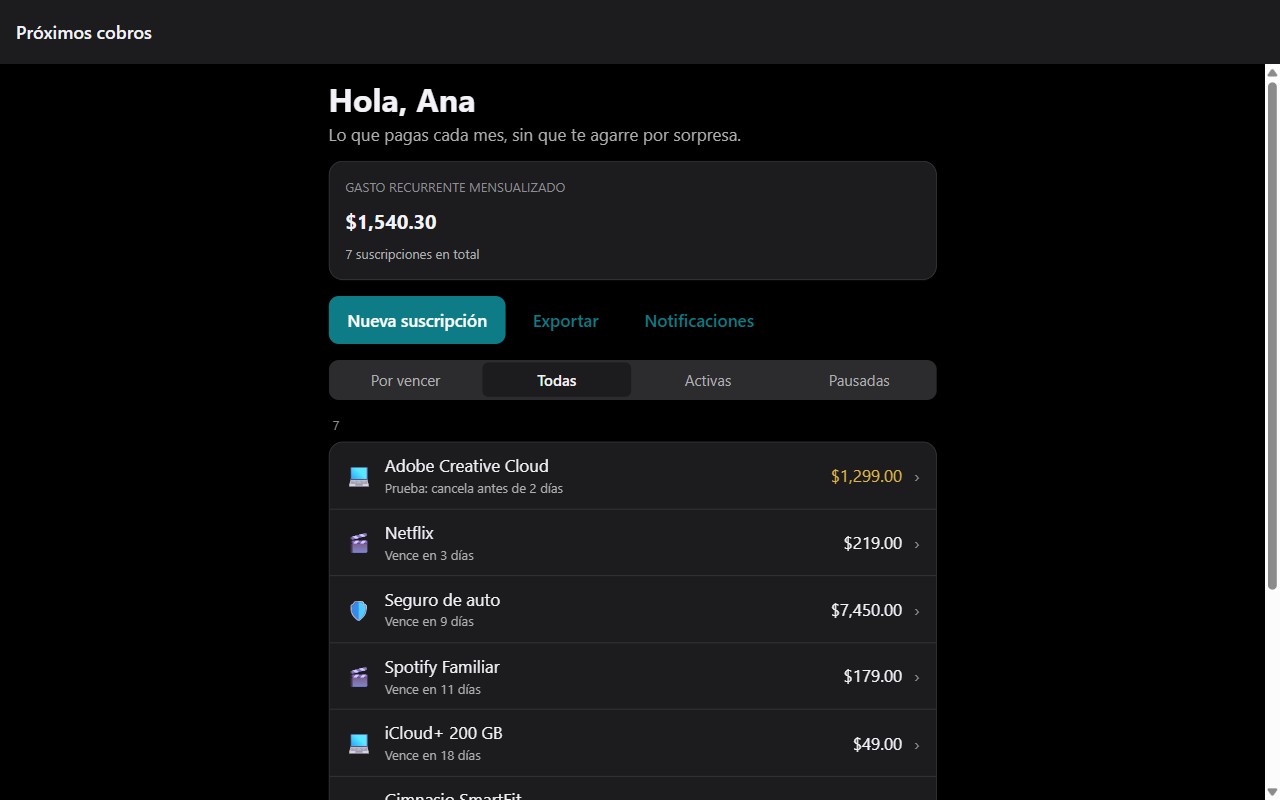1280x800 pixels.
Task: Click Prueba: cancela antes de 2 días
Action: (474, 489)
